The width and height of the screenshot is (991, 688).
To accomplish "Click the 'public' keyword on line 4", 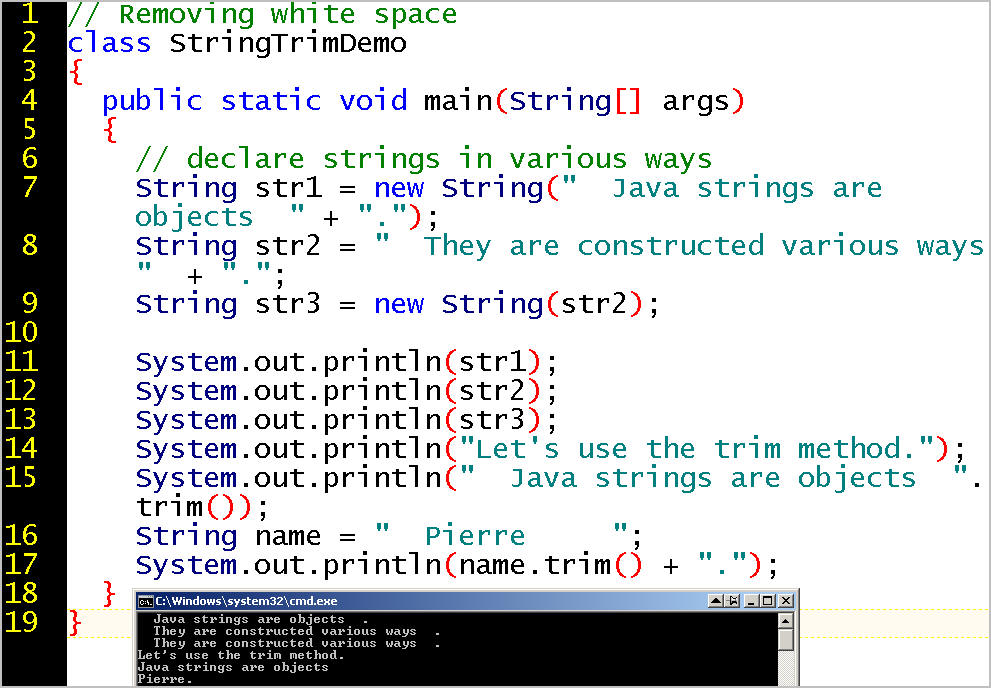I will coord(153,100).
